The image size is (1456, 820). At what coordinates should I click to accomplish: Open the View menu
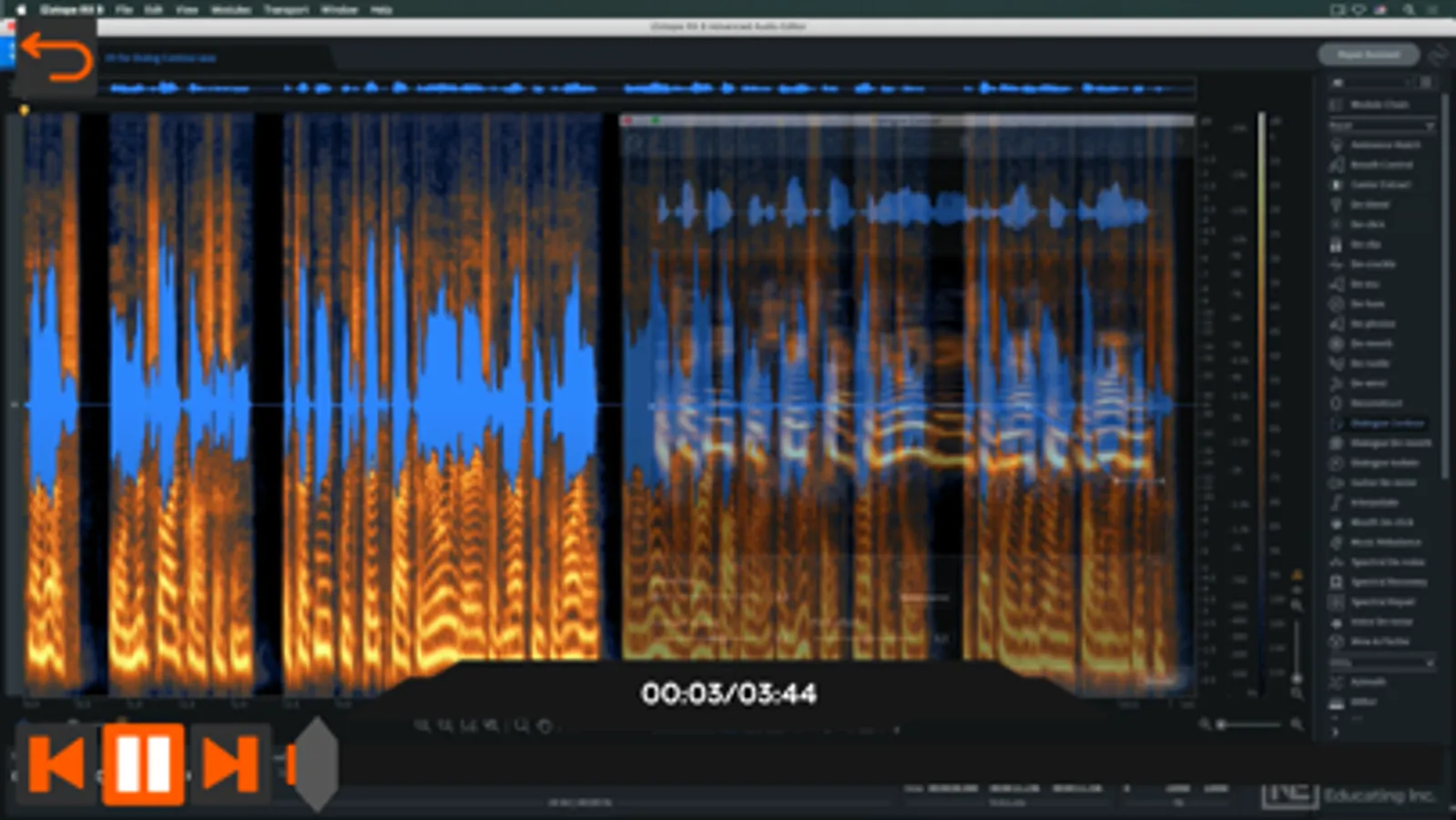[186, 9]
